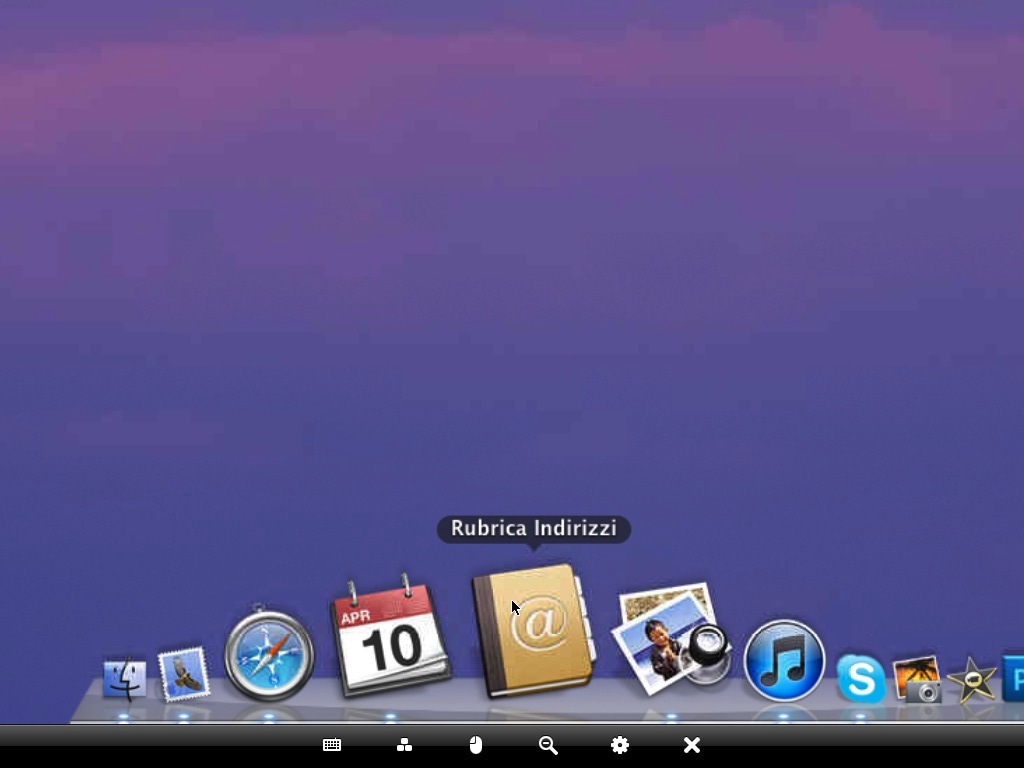
Task: Launch iTunes from the Dock
Action: click(x=784, y=660)
